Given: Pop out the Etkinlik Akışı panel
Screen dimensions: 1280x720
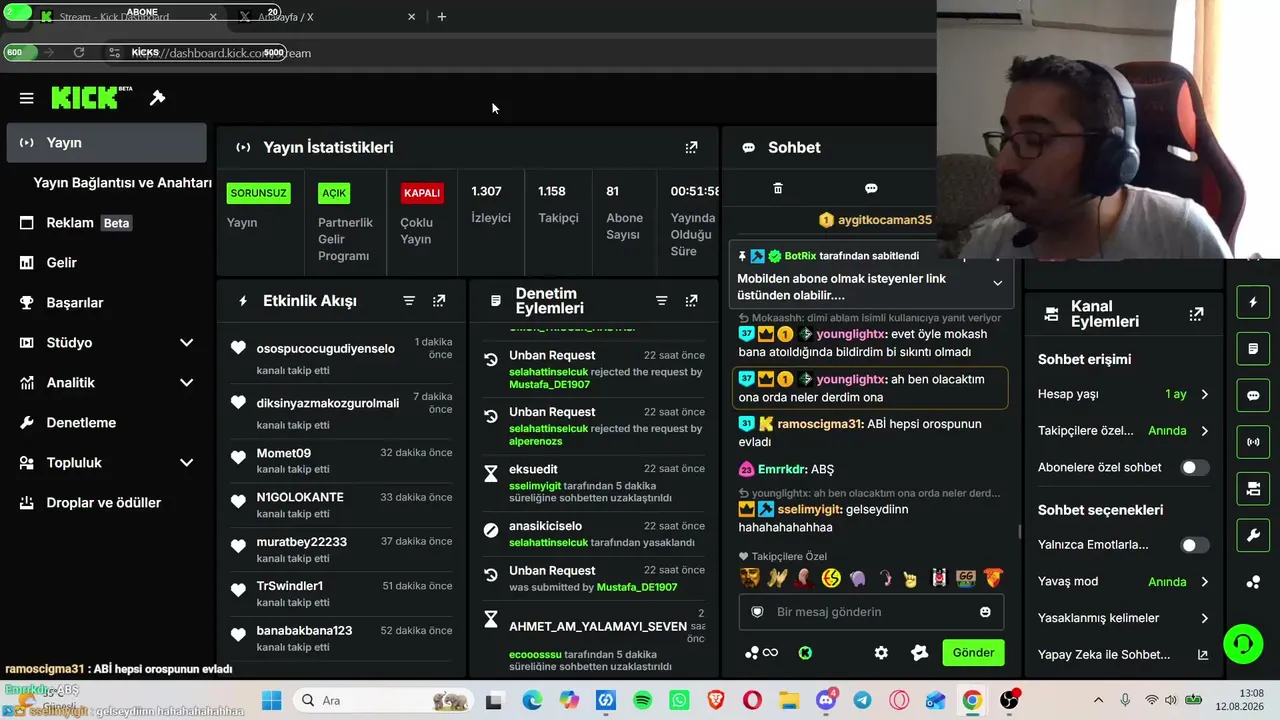Looking at the screenshot, I should (439, 301).
